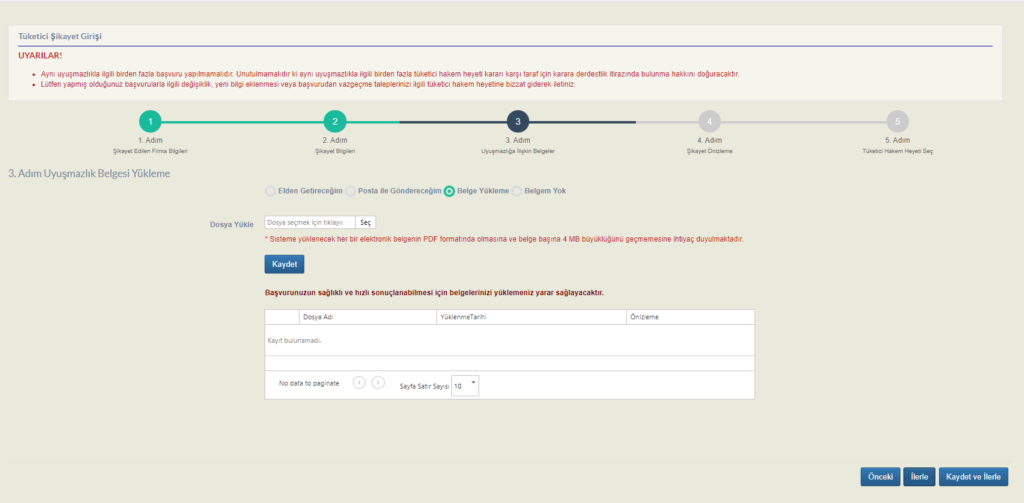
Task: Click the YüklenmeTarihi column header
Action: pos(462,317)
